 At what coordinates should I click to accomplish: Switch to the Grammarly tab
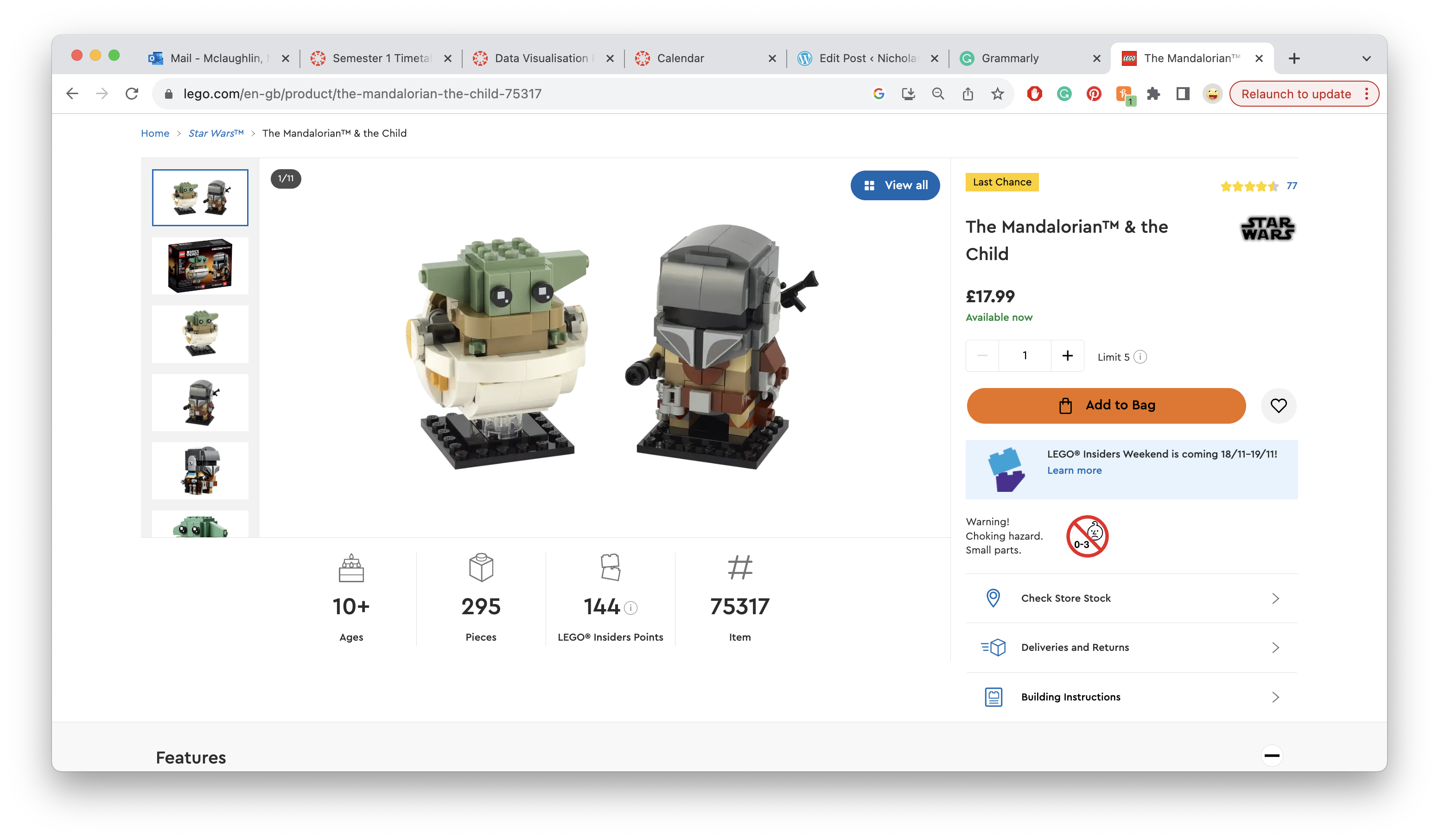[1010, 58]
